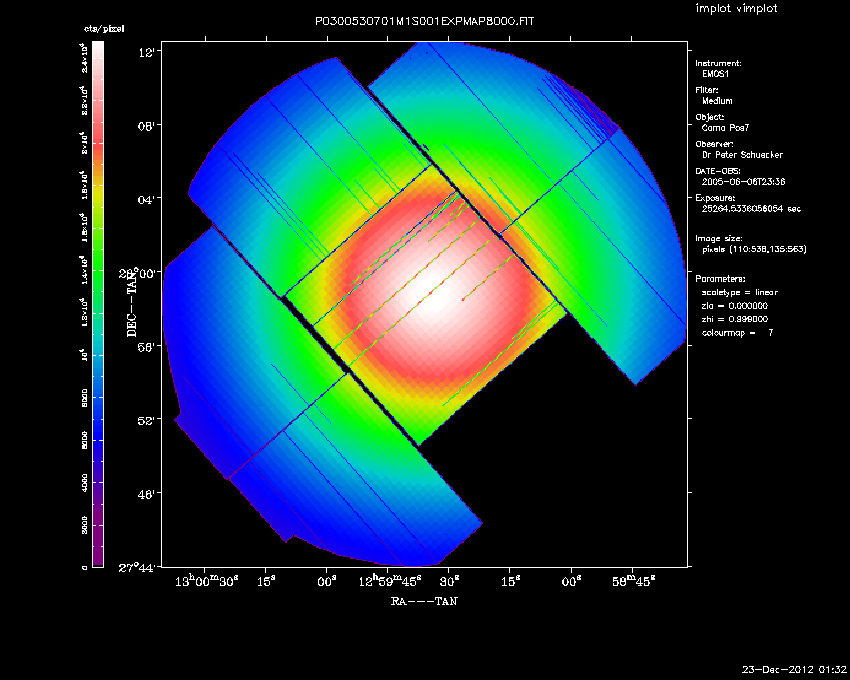Click the object name 'Coma Pos7'
850x680 pixels.
pos(725,128)
